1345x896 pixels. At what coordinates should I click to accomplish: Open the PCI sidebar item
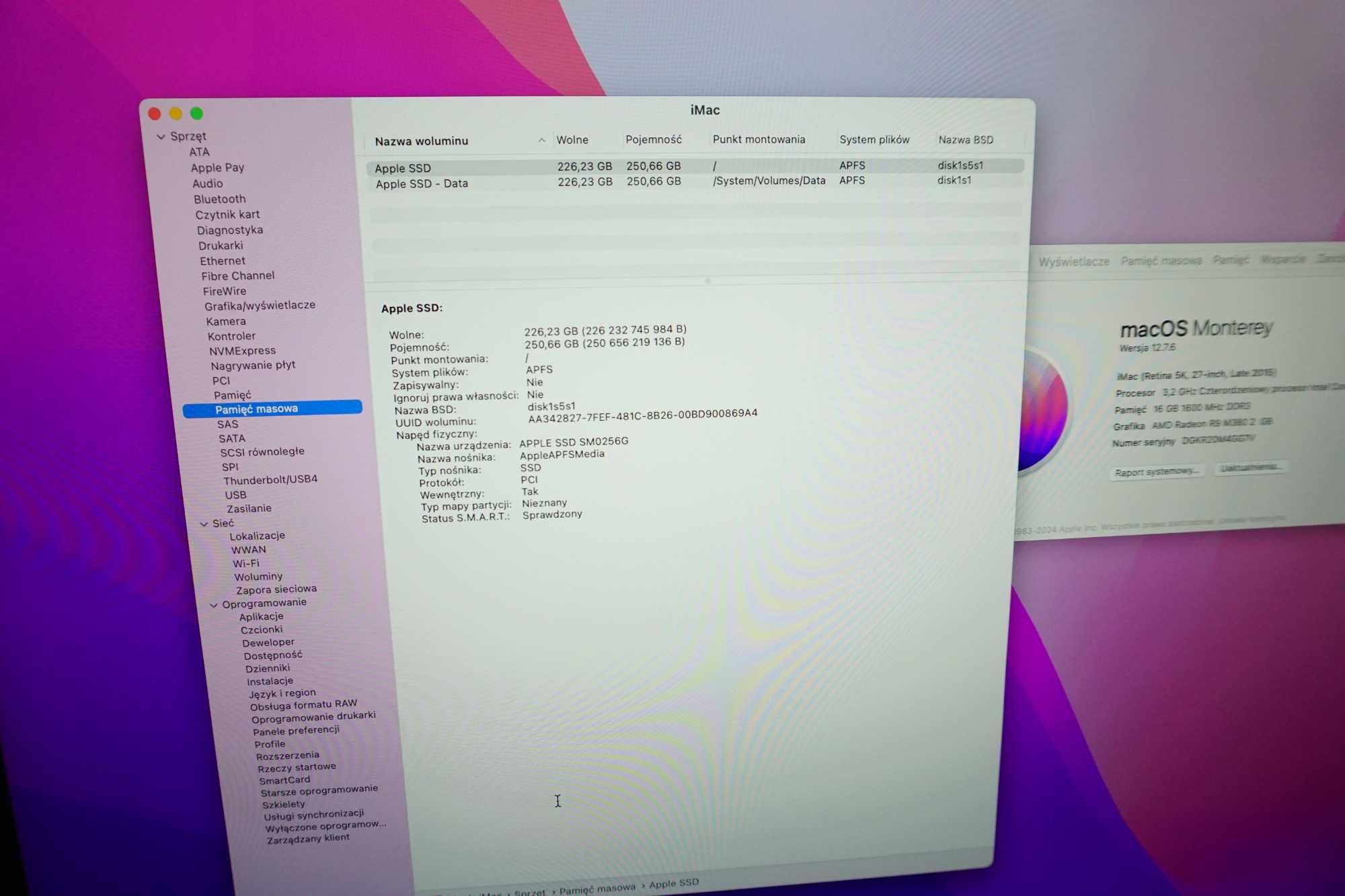pos(221,380)
